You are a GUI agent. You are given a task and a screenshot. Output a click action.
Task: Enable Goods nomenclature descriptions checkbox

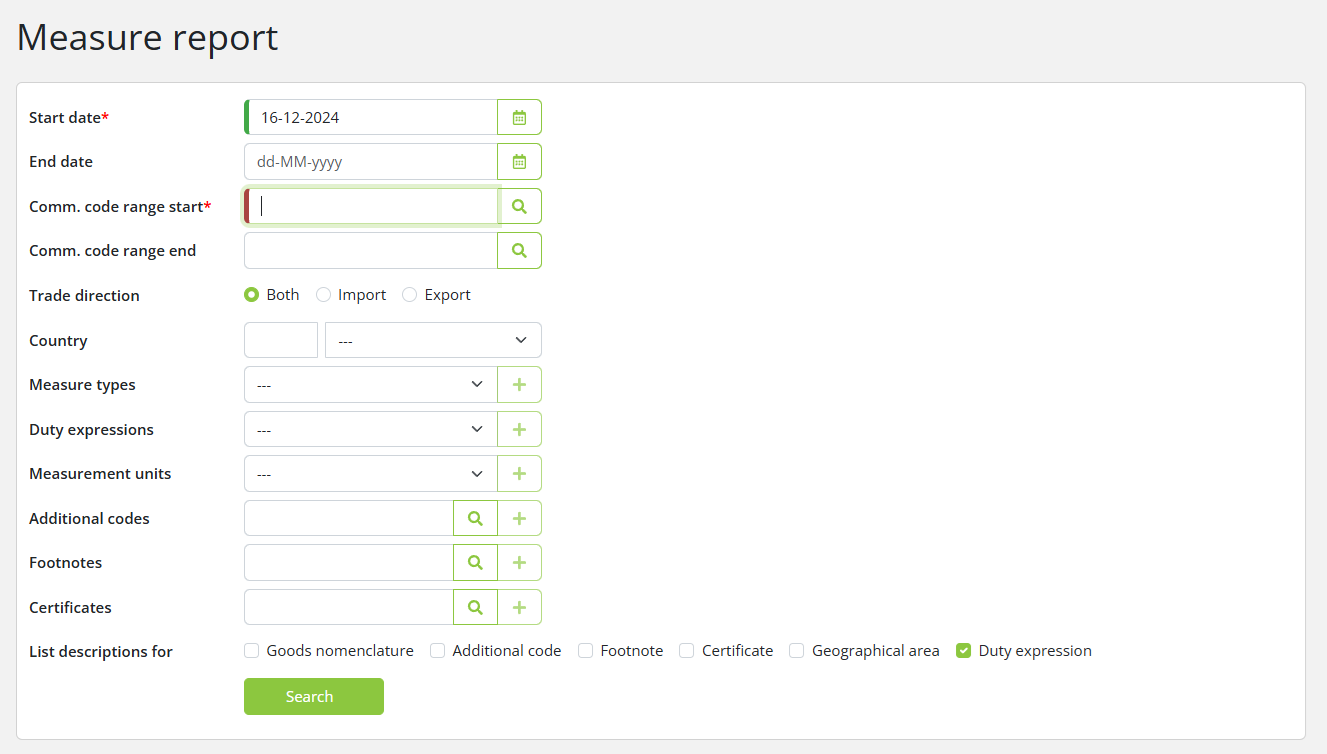click(x=252, y=651)
